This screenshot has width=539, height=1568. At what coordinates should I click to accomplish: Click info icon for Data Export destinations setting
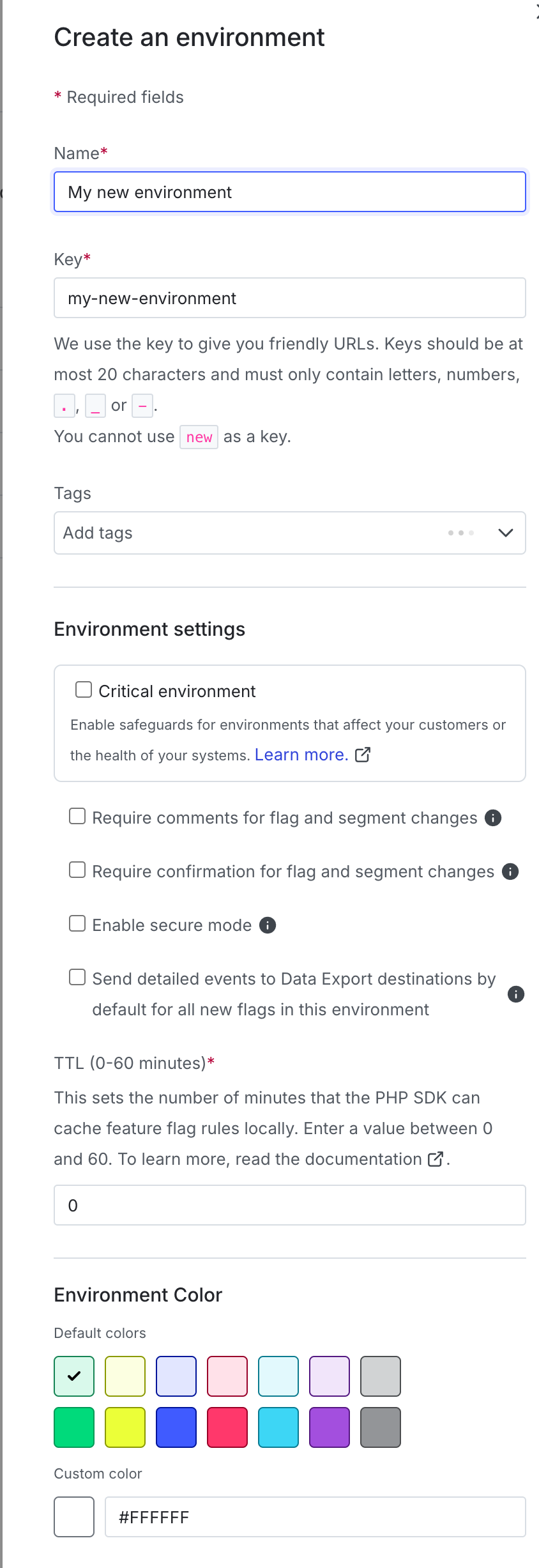click(x=516, y=994)
